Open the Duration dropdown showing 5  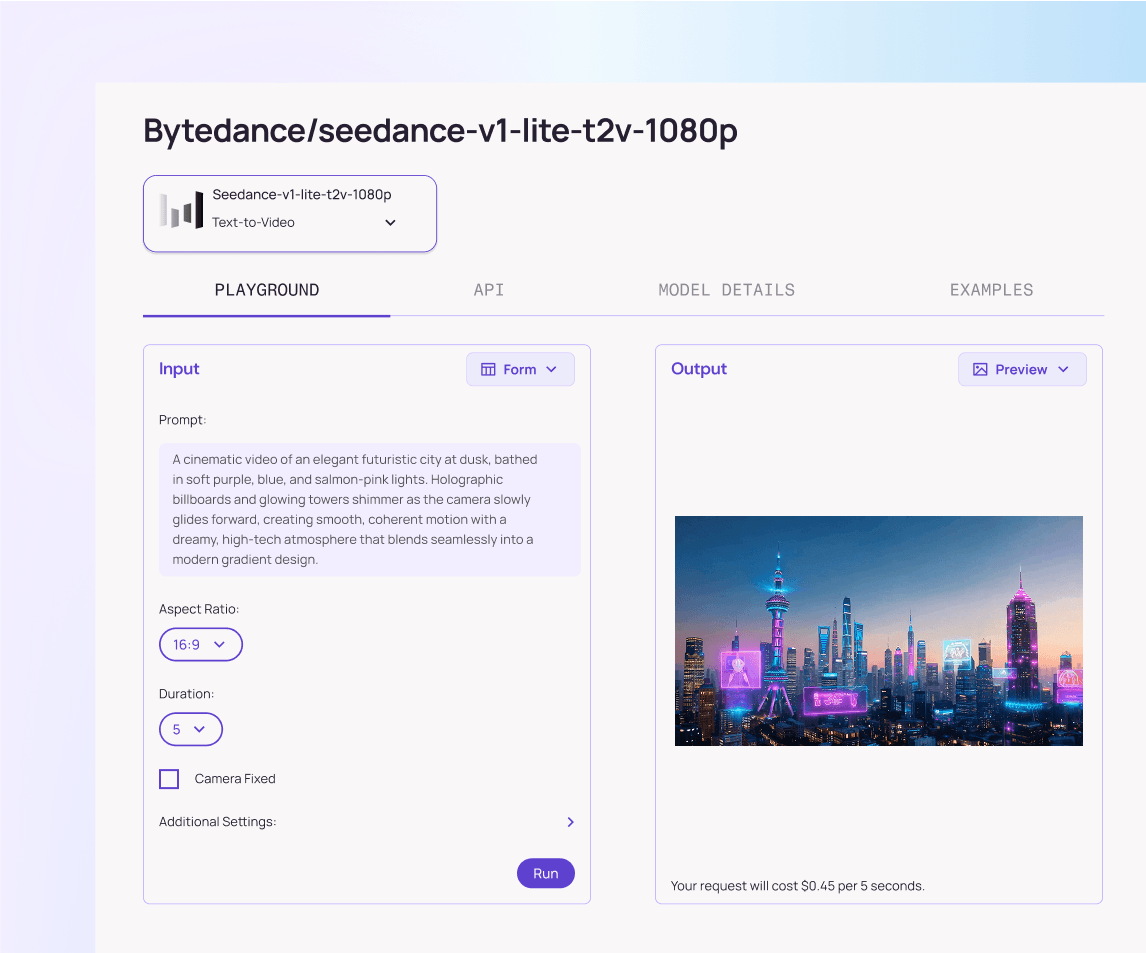pos(190,729)
